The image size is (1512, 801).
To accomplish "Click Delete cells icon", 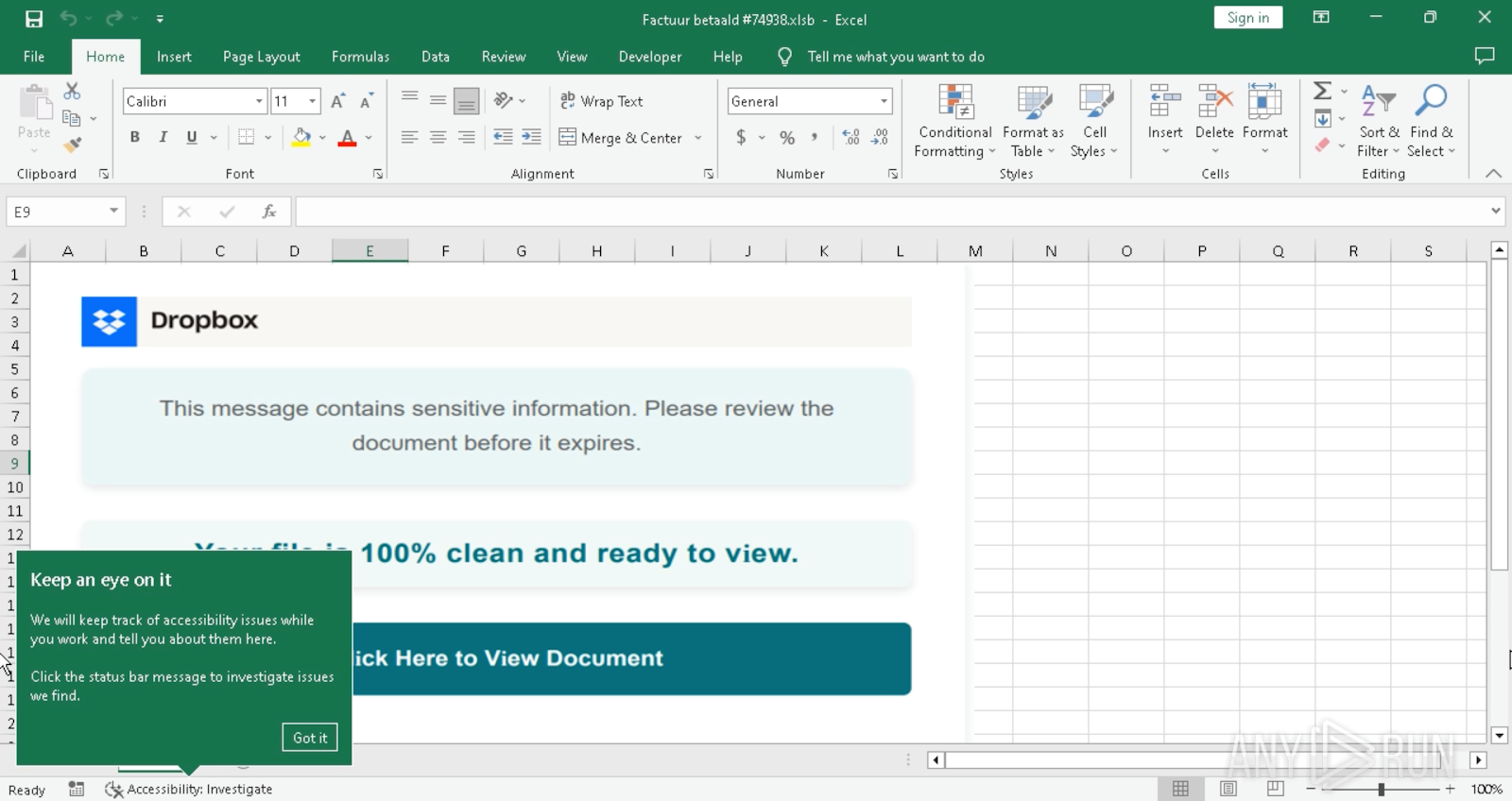I will point(1214,100).
